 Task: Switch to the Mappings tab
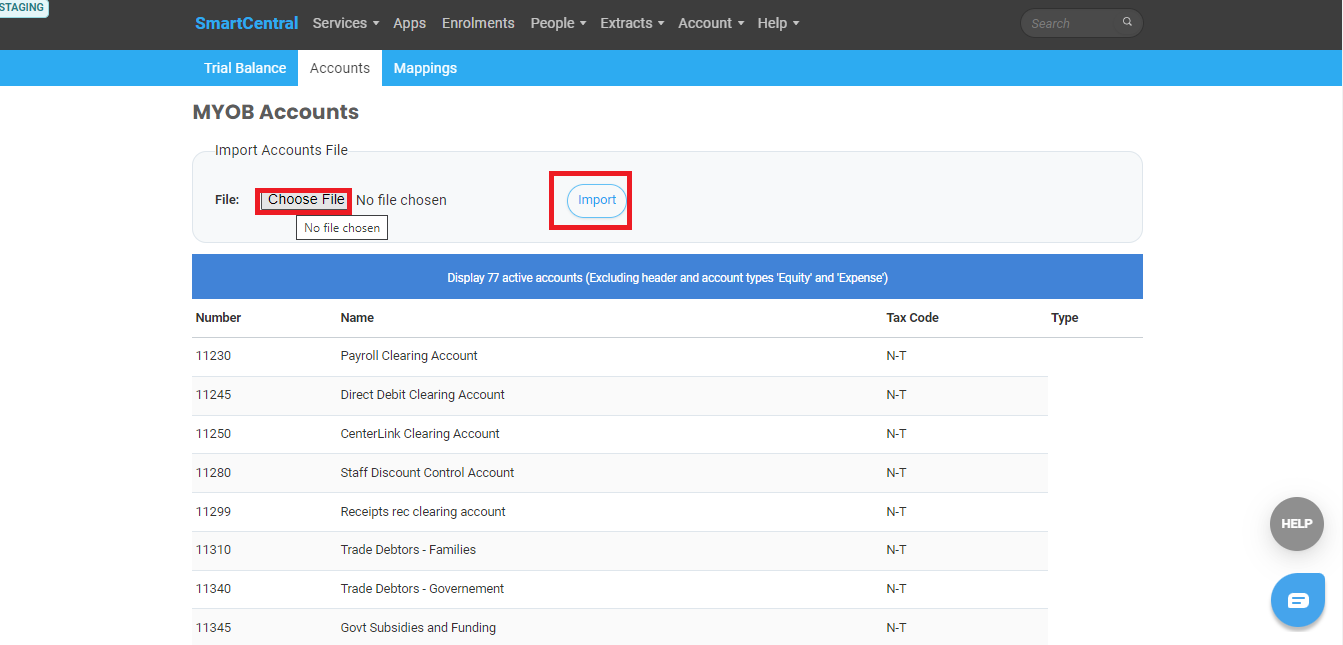tap(425, 68)
